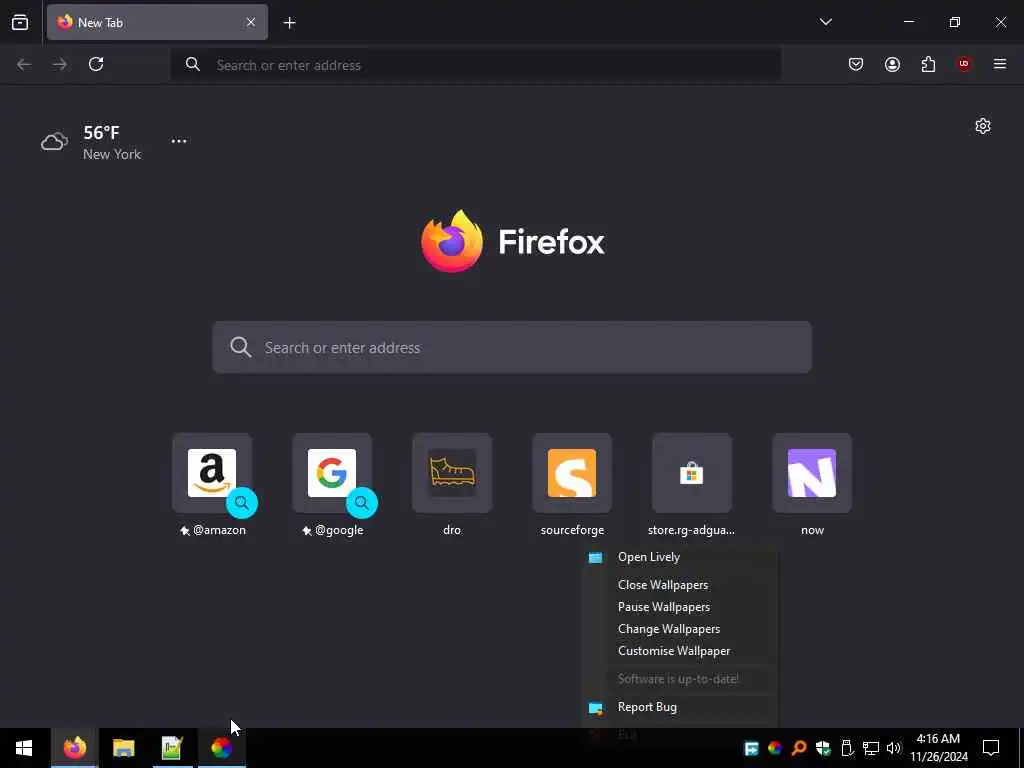The image size is (1024, 768).
Task: Click the colorful Lively tray icon
Action: 775,748
